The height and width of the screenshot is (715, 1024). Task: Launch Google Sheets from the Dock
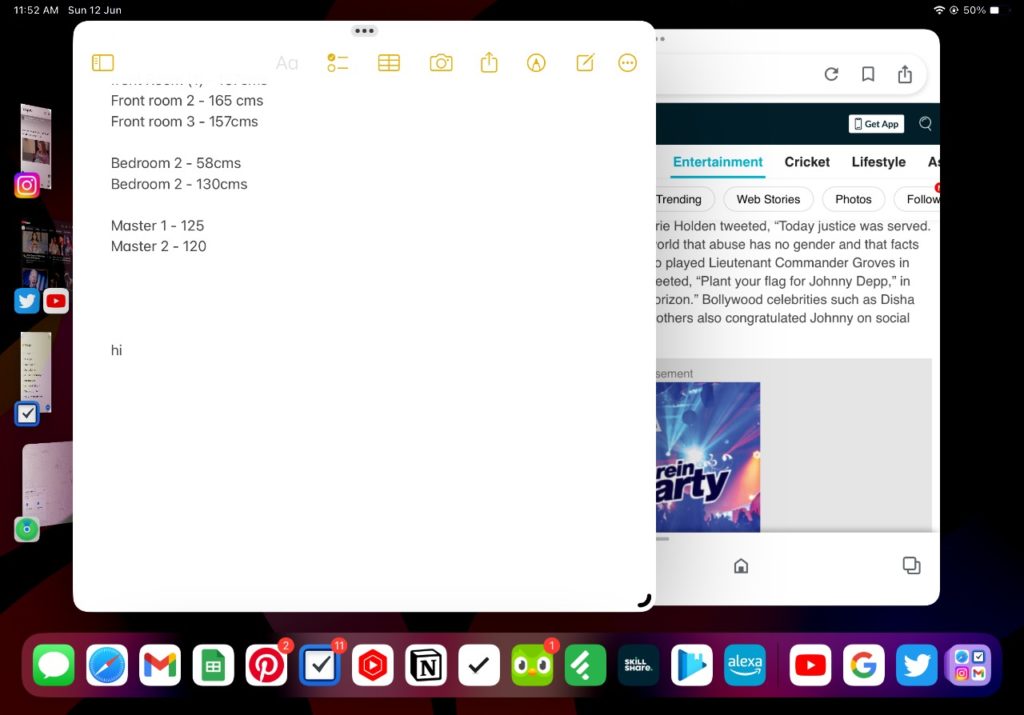214,665
